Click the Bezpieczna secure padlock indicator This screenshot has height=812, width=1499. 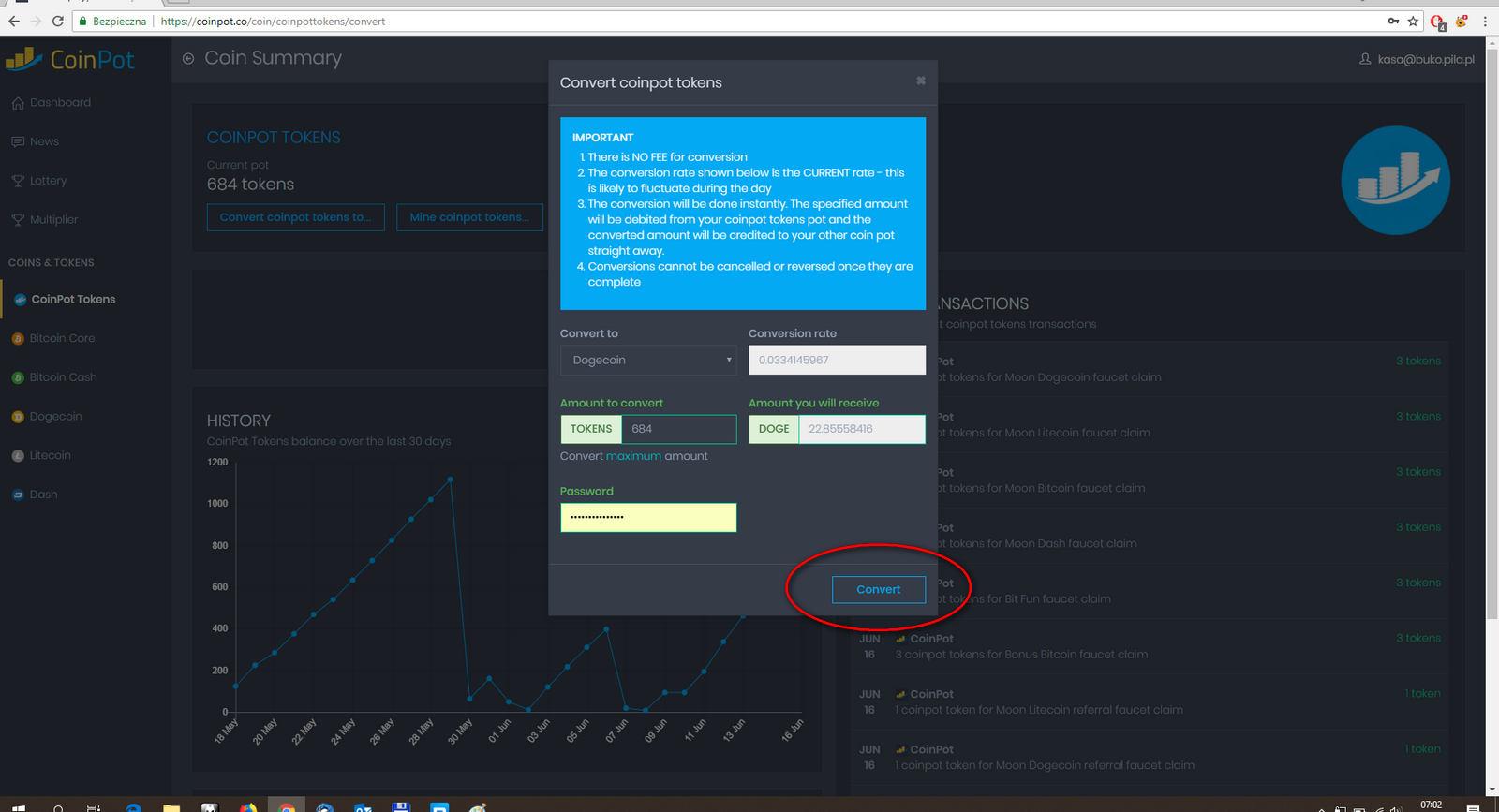pos(112,21)
